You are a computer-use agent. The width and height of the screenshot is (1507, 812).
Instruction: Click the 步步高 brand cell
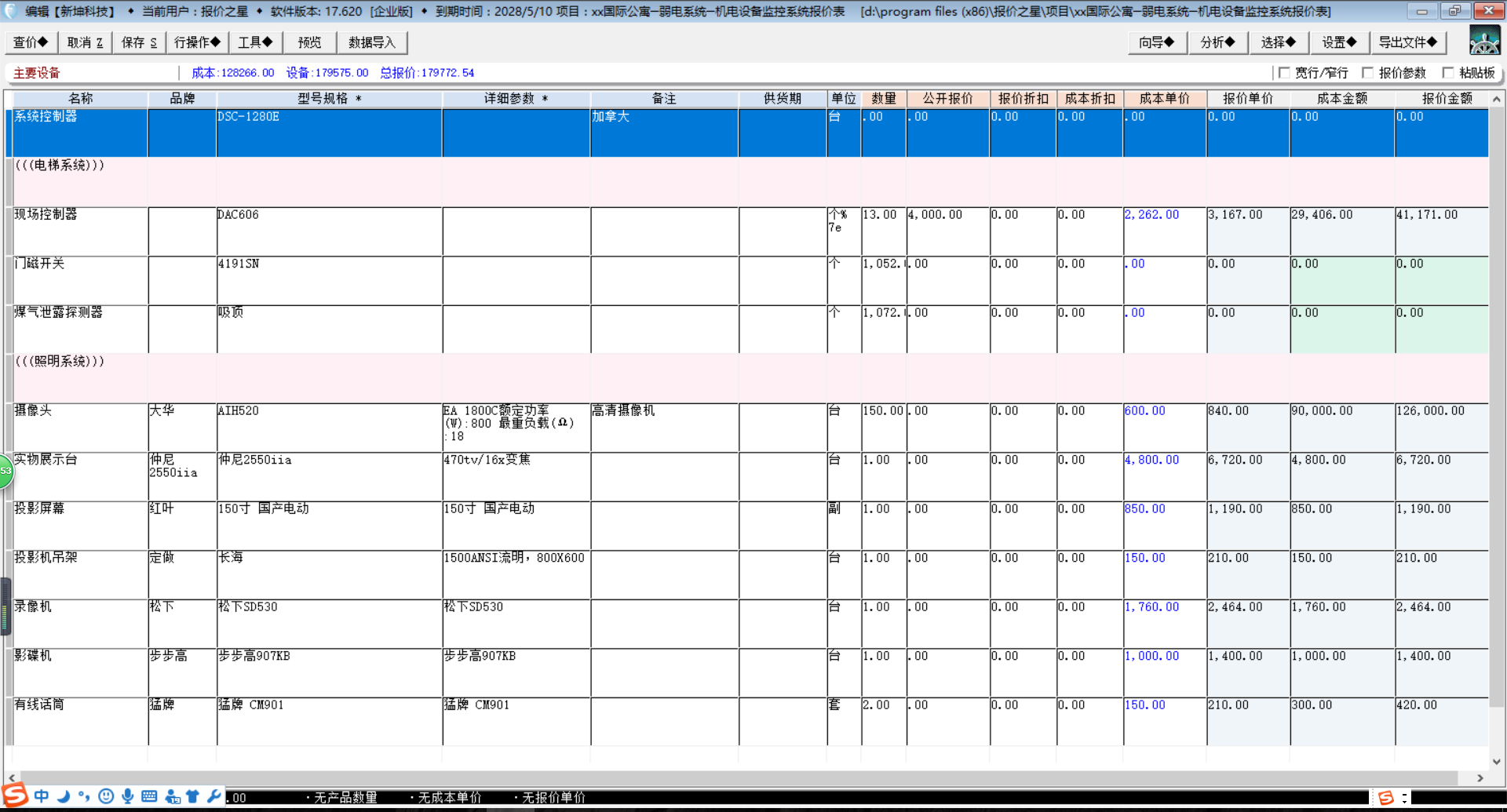(182, 672)
